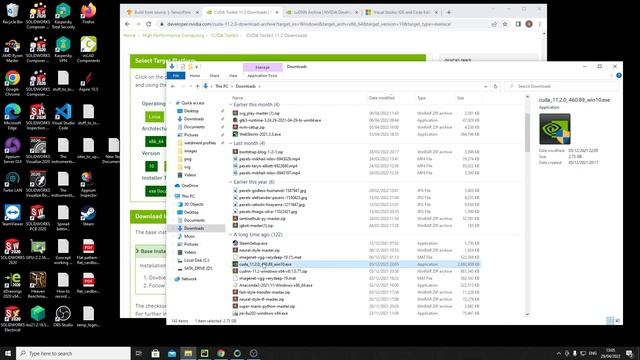Open Explorer help question mark icon

[619, 76]
